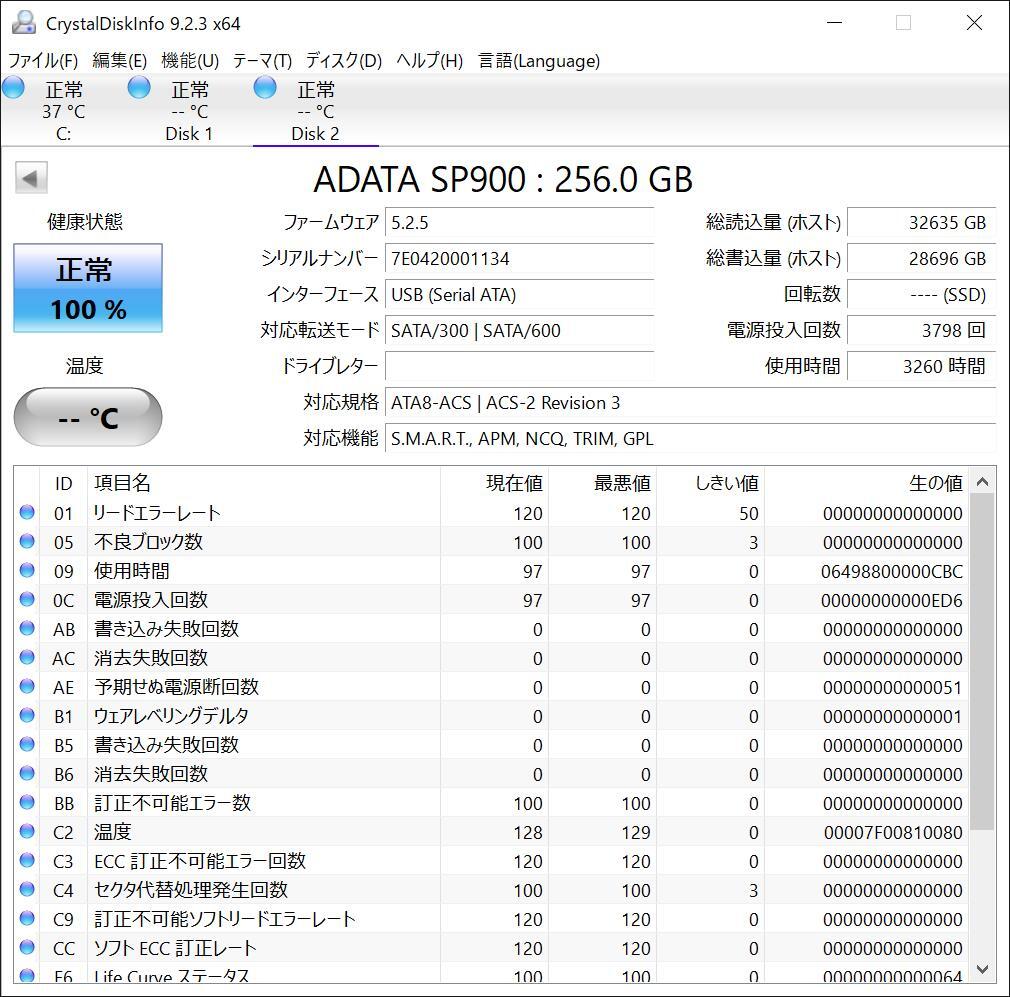Screen dimensions: 1010x997
Task: Click the scrollbar down arrow on SMART list
Action: click(x=982, y=968)
